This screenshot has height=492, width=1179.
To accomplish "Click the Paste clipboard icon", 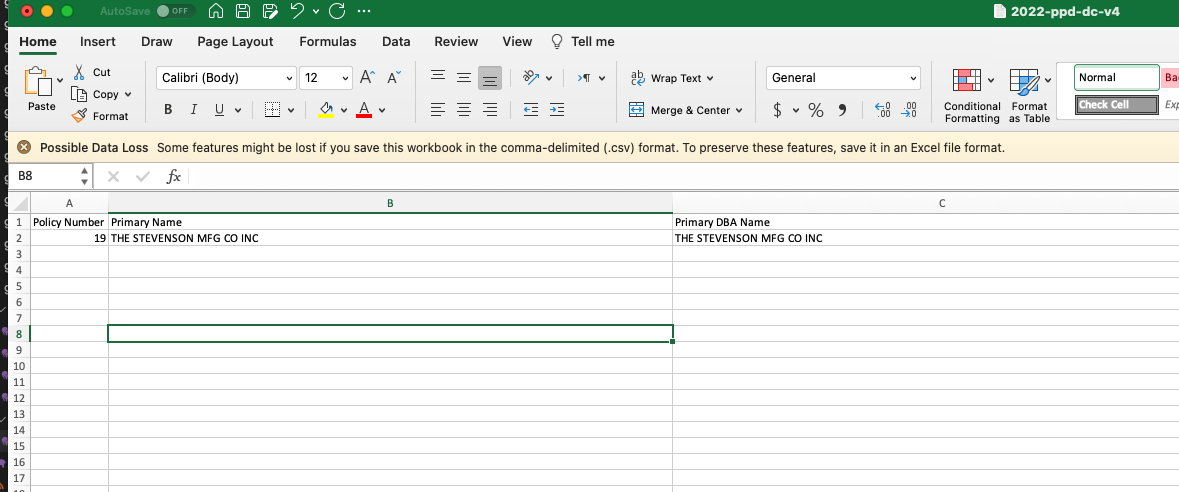I will click(37, 82).
